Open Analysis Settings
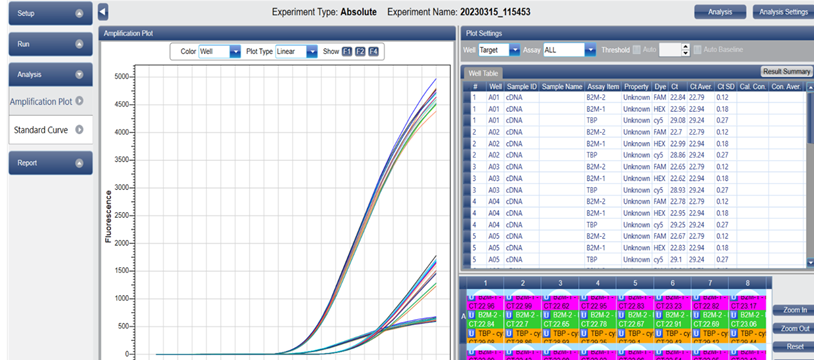Image resolution: width=814 pixels, height=360 pixels. pyautogui.click(x=783, y=11)
